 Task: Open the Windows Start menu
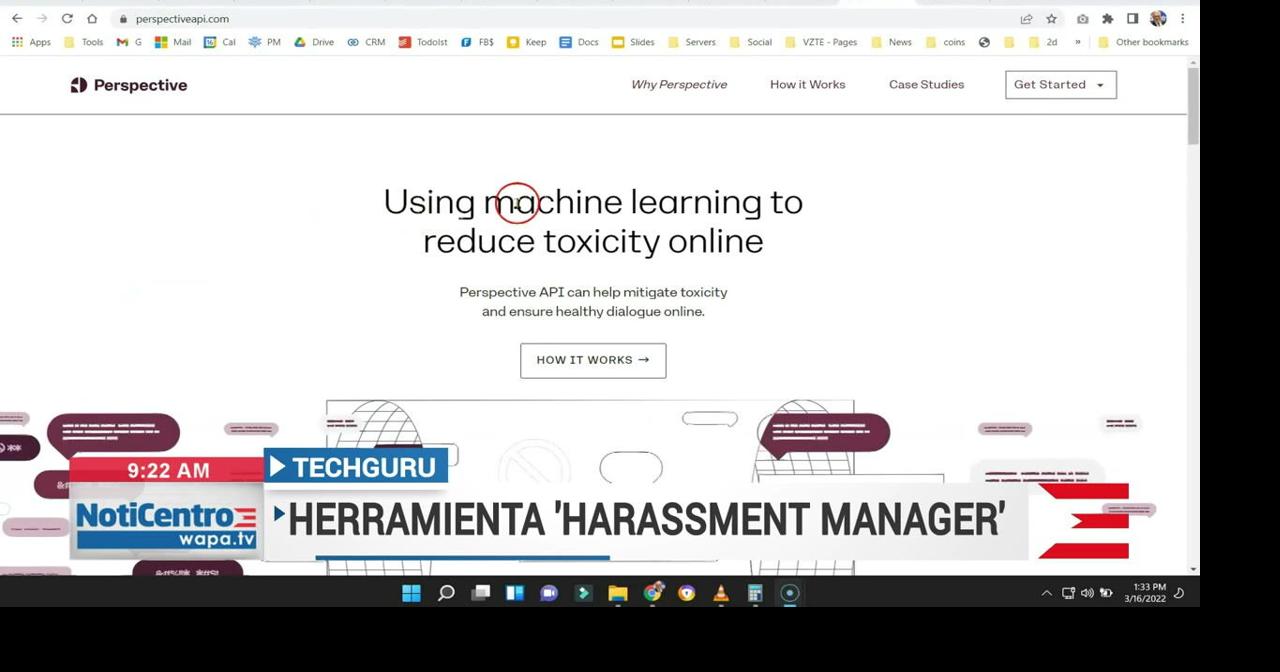[411, 593]
